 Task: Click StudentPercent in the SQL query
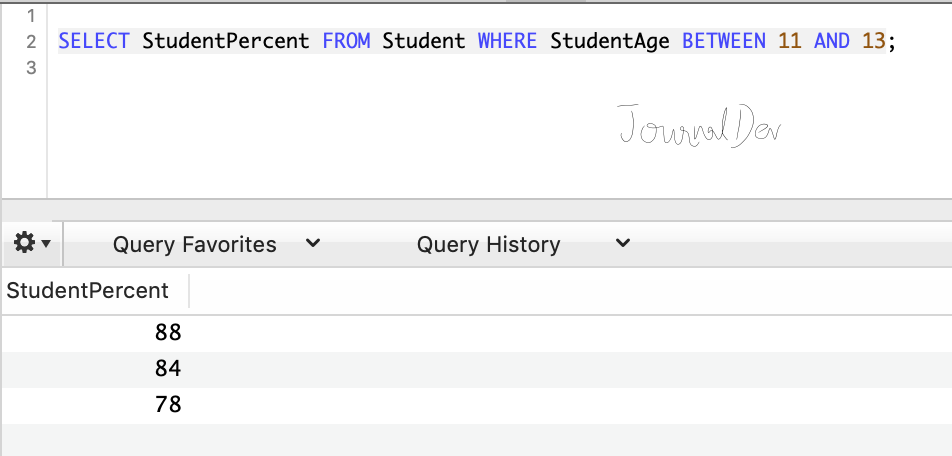pos(226,42)
